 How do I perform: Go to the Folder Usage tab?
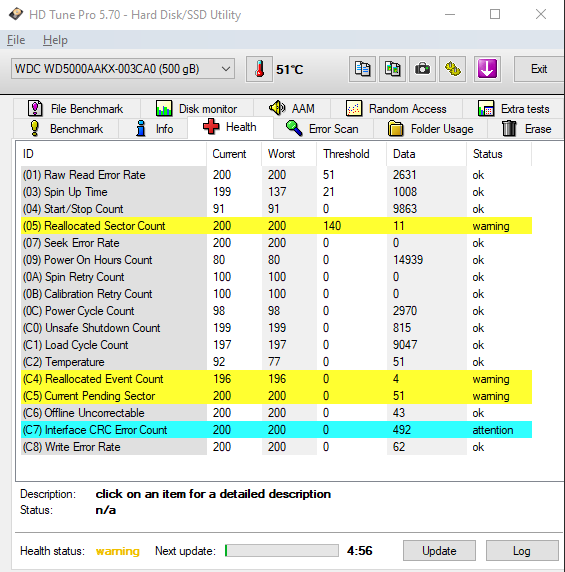(431, 129)
